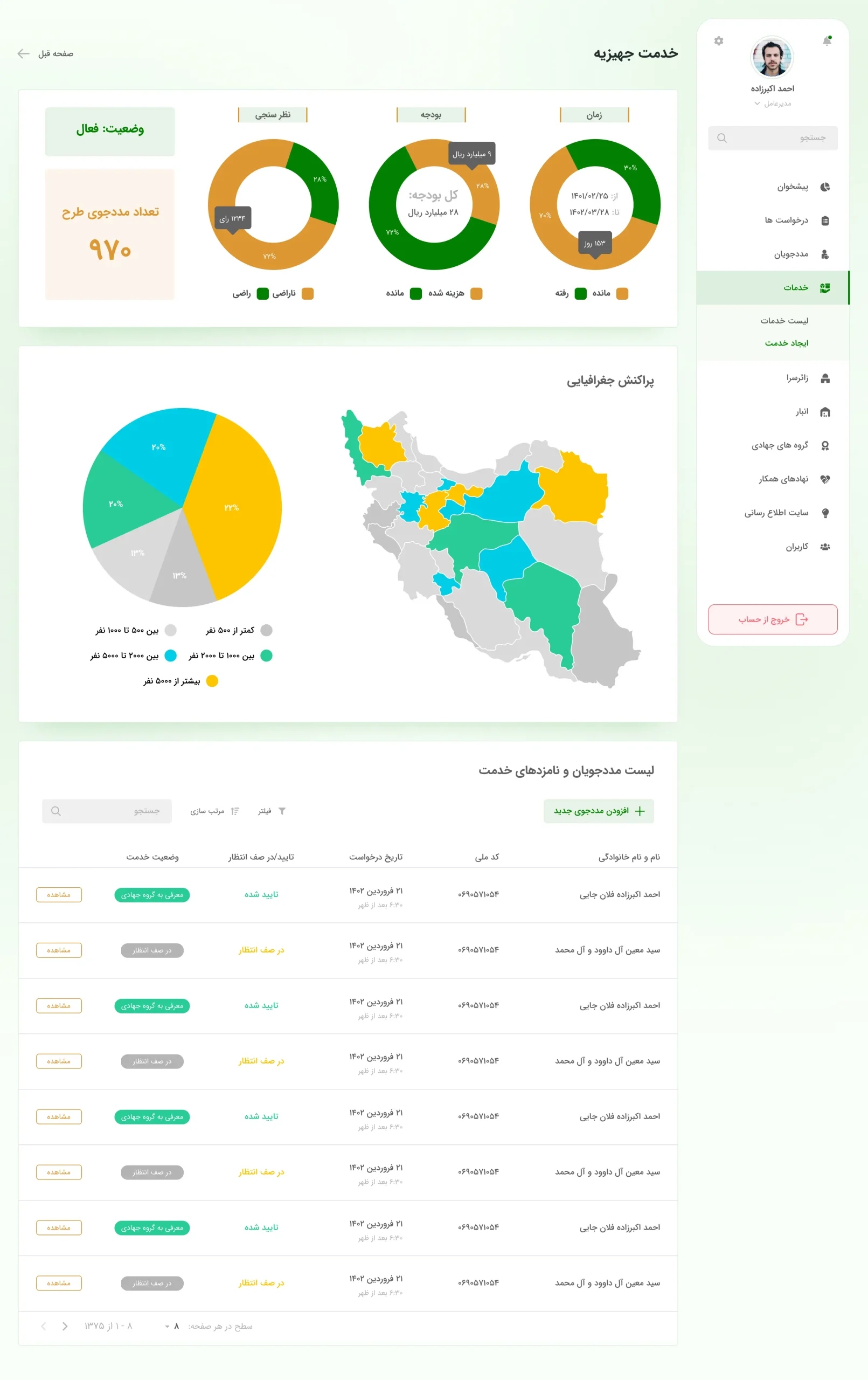Open settings via gear icon
This screenshot has height=1380, width=868.
tap(718, 40)
